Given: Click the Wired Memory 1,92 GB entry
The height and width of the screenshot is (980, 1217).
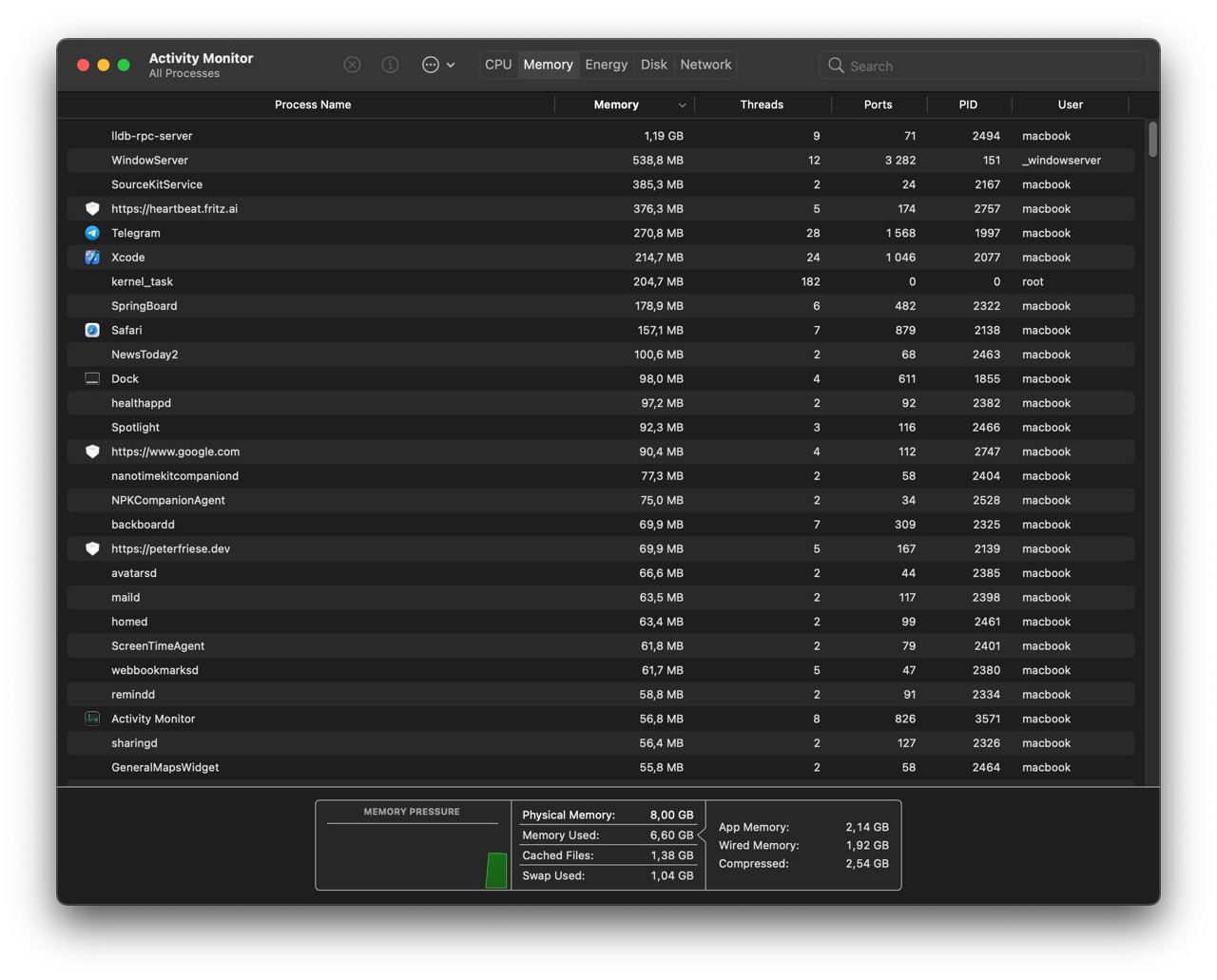Looking at the screenshot, I should coord(803,845).
